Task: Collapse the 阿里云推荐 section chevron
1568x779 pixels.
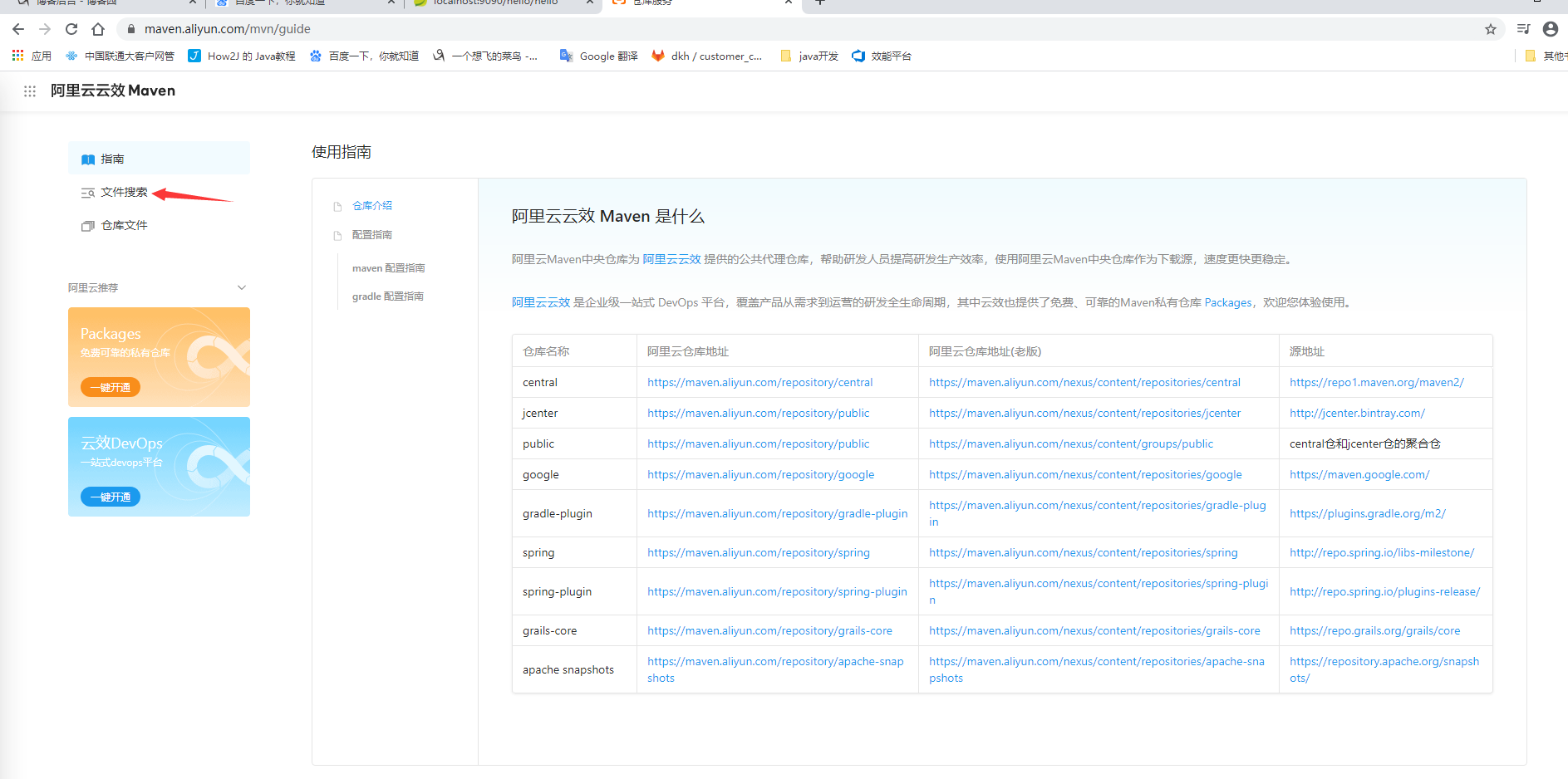Action: pos(242,287)
